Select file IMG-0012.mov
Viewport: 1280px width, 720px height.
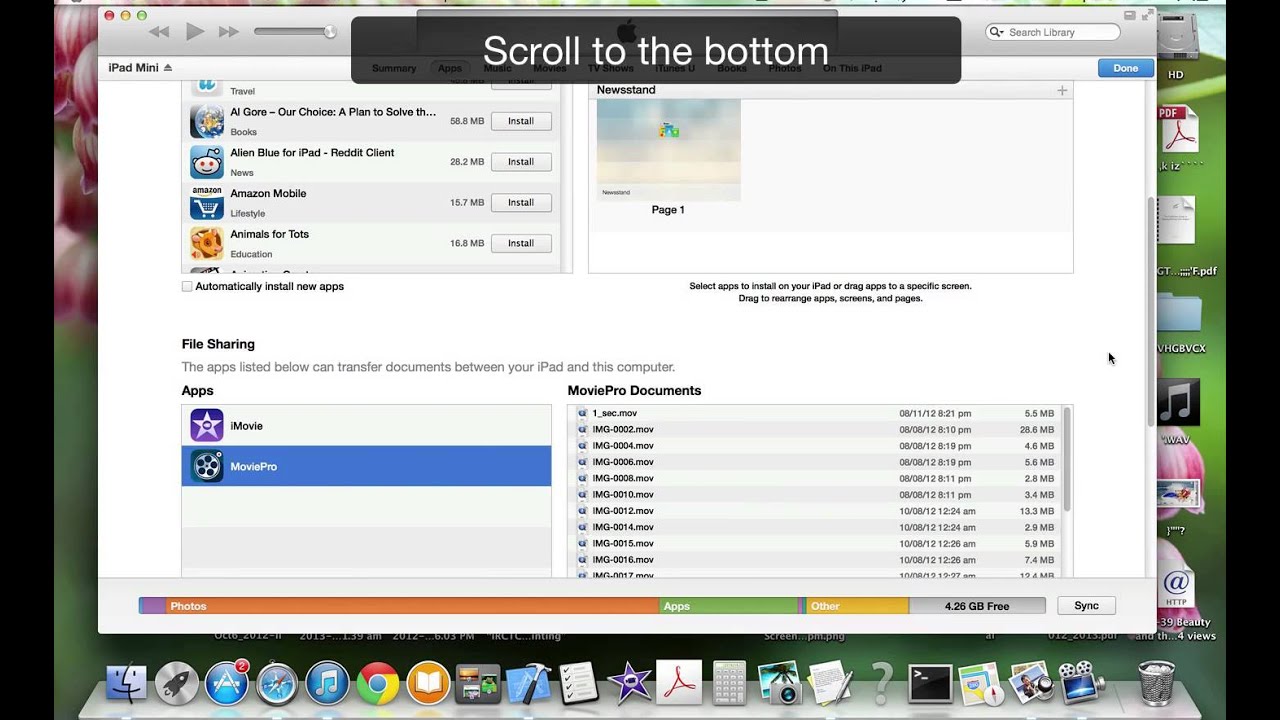point(819,511)
